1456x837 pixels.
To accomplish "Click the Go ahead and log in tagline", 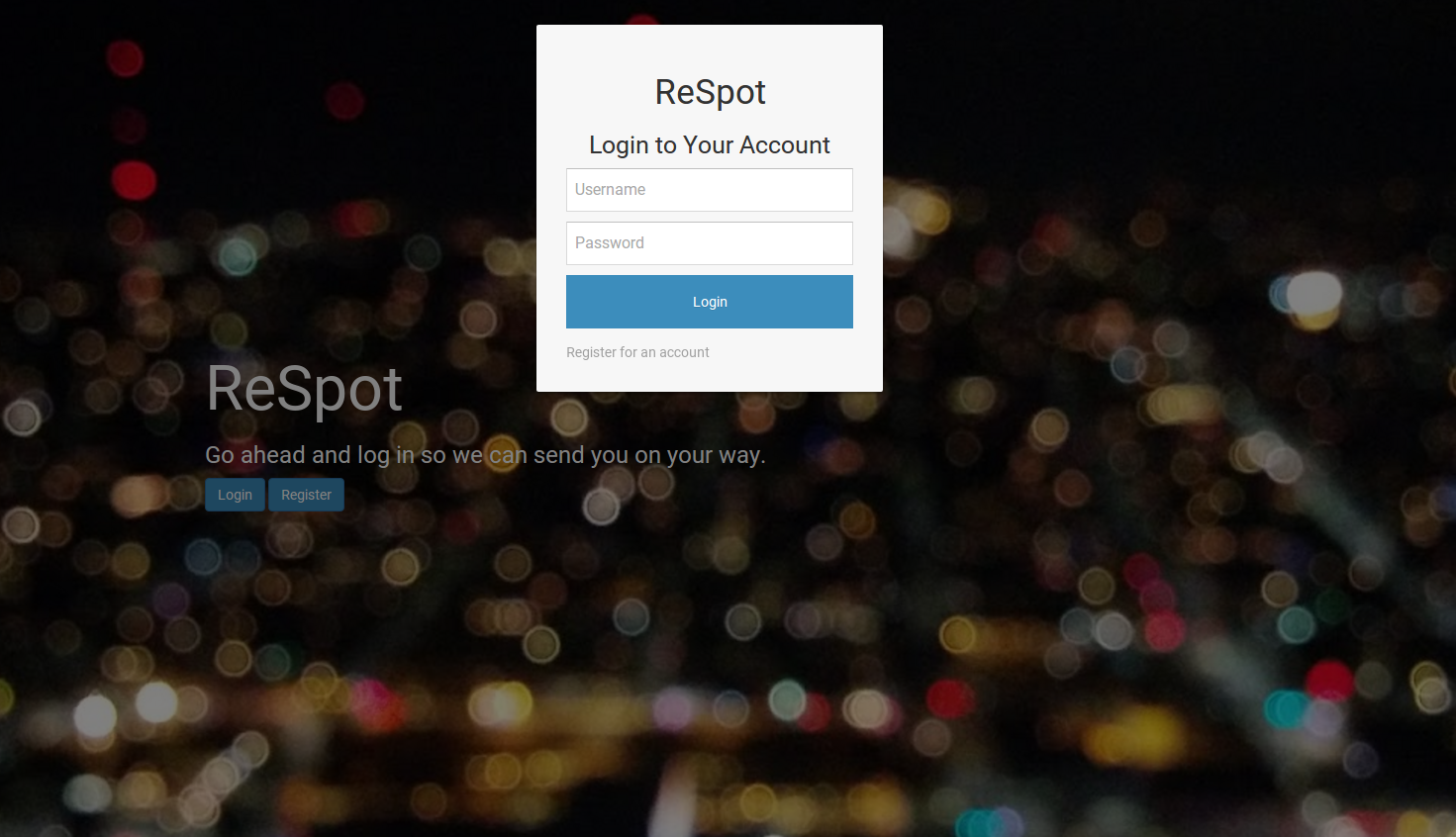I will 485,455.
